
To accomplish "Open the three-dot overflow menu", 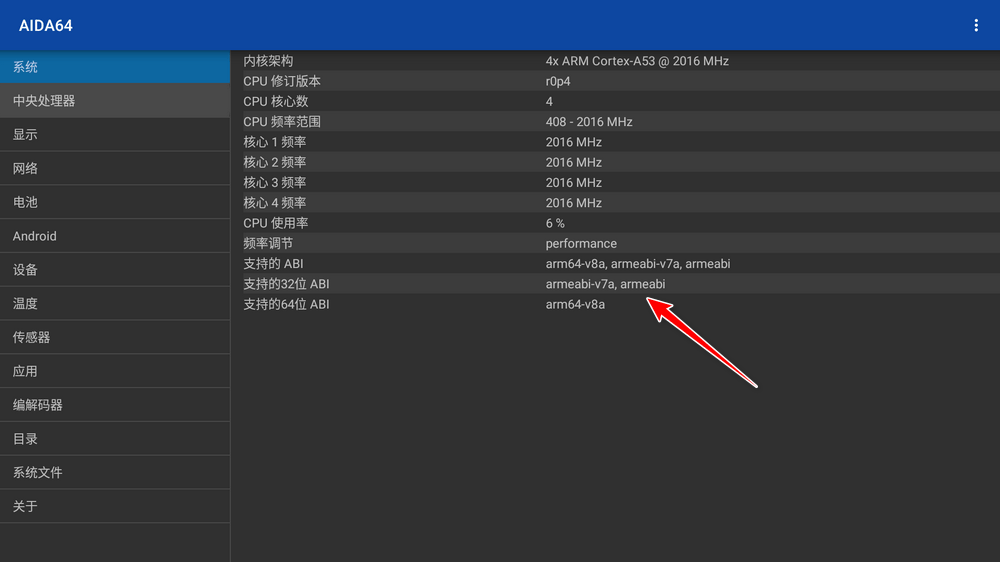I will pos(976,25).
